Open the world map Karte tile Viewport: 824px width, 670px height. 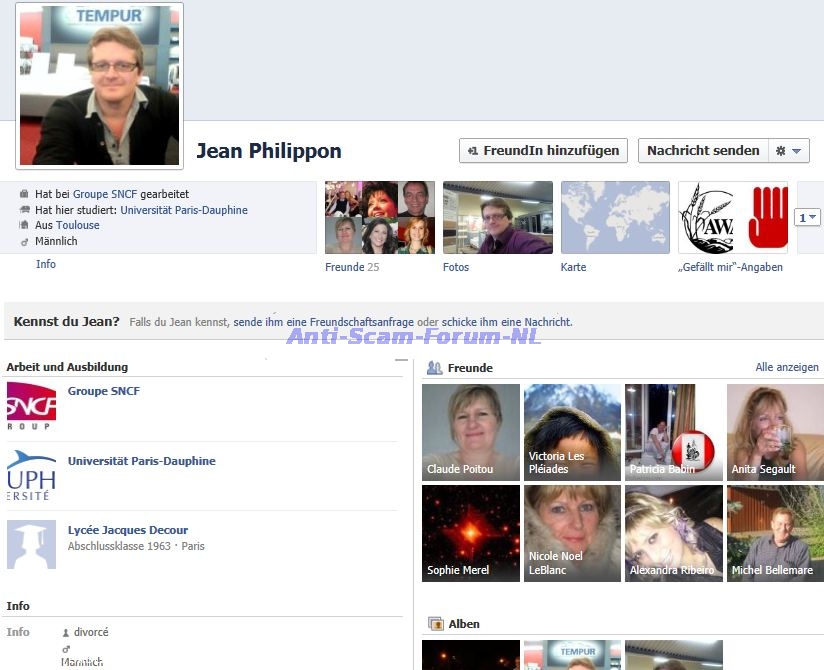(x=615, y=217)
